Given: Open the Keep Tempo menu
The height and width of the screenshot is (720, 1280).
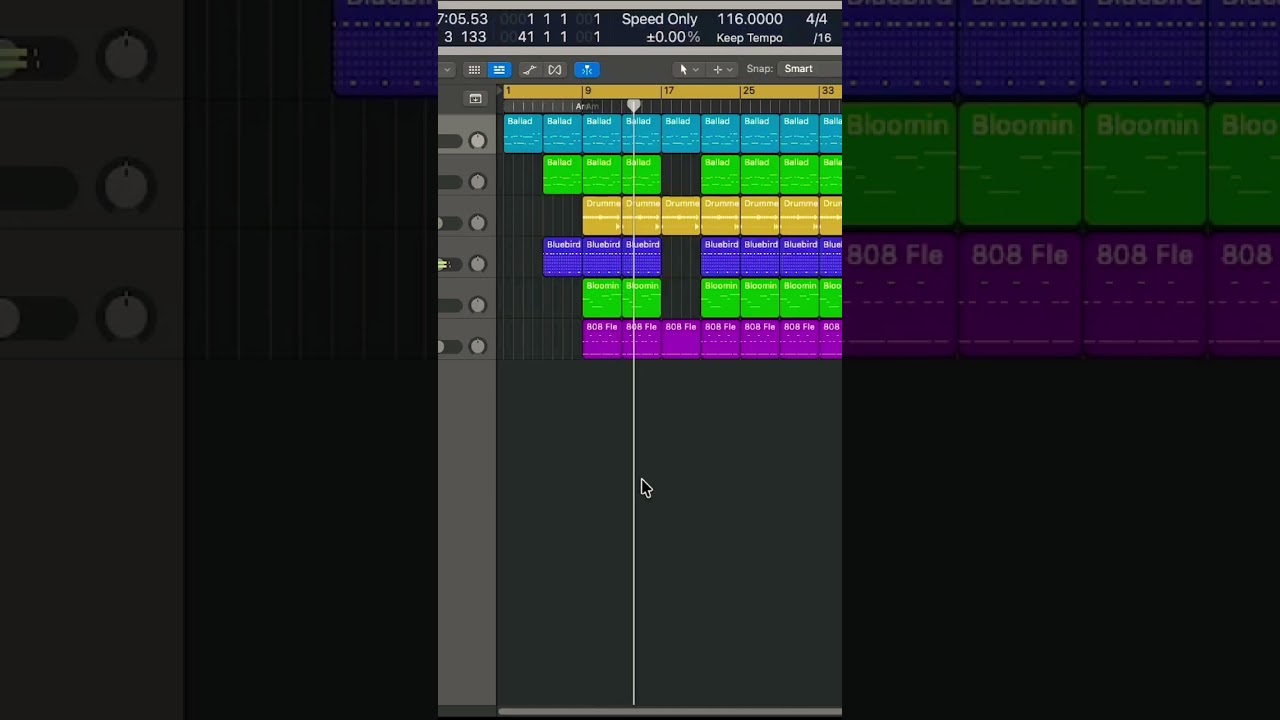Looking at the screenshot, I should (749, 38).
